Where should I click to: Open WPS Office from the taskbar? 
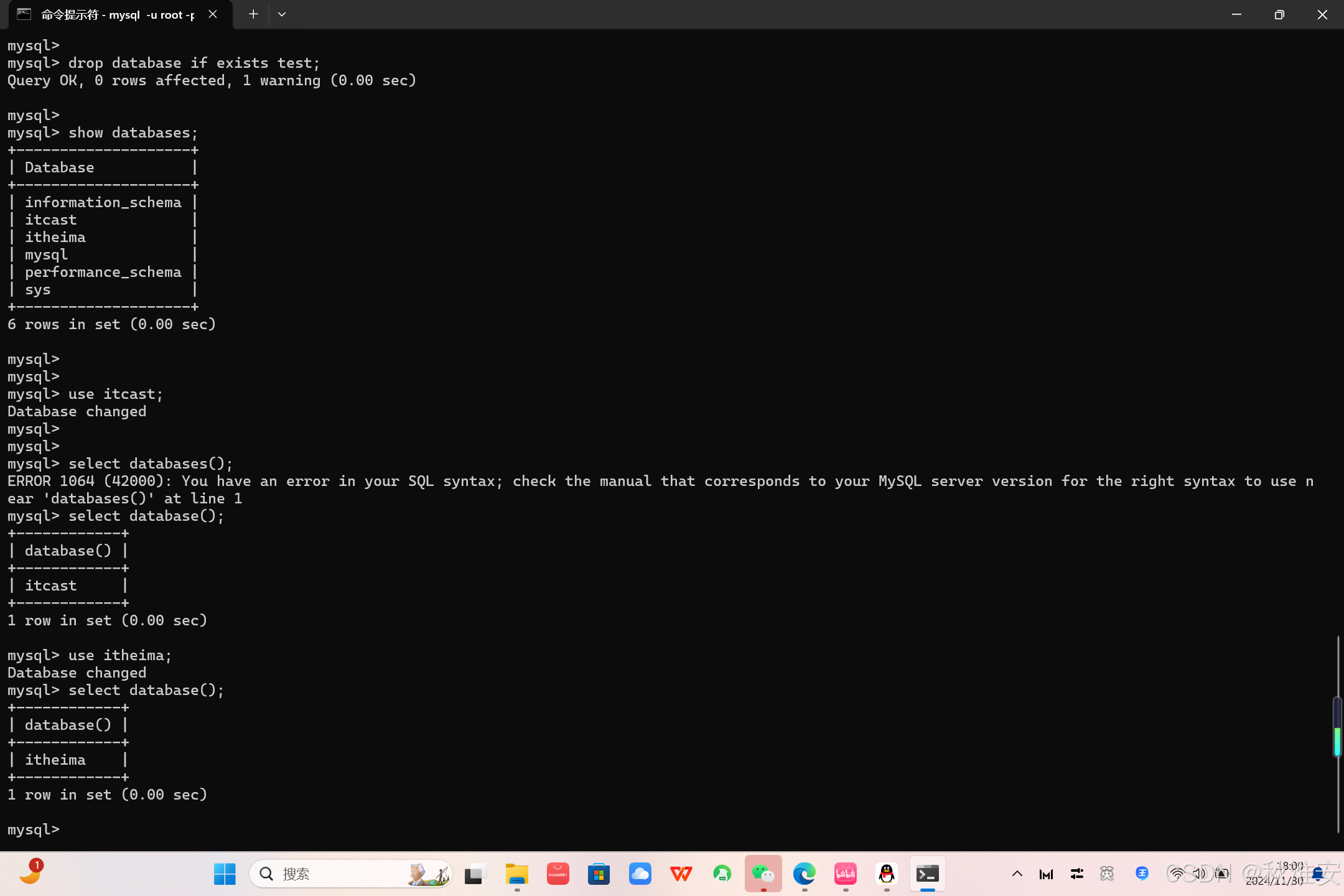[681, 874]
